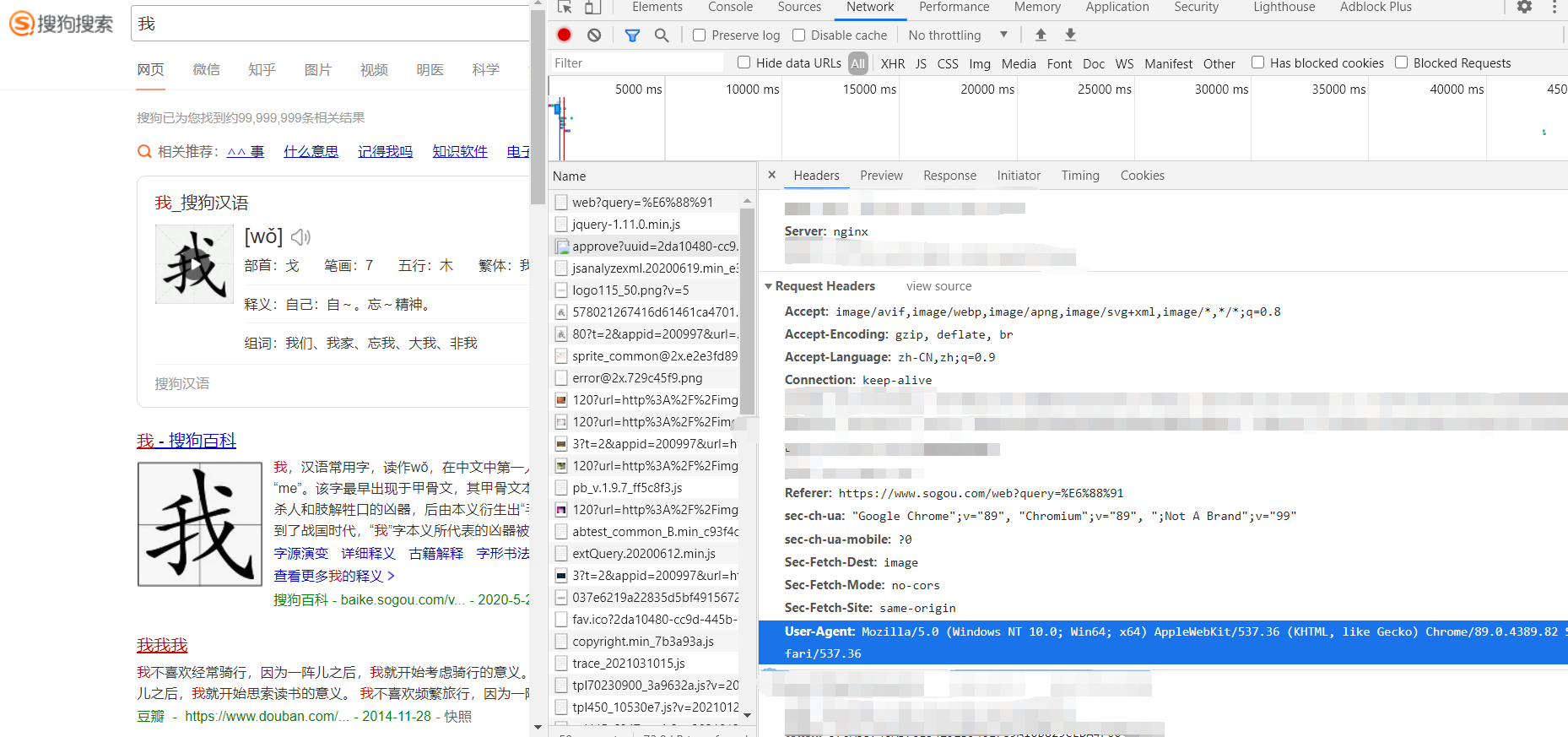Select the web?query=%E6%88%91 request

click(x=645, y=202)
